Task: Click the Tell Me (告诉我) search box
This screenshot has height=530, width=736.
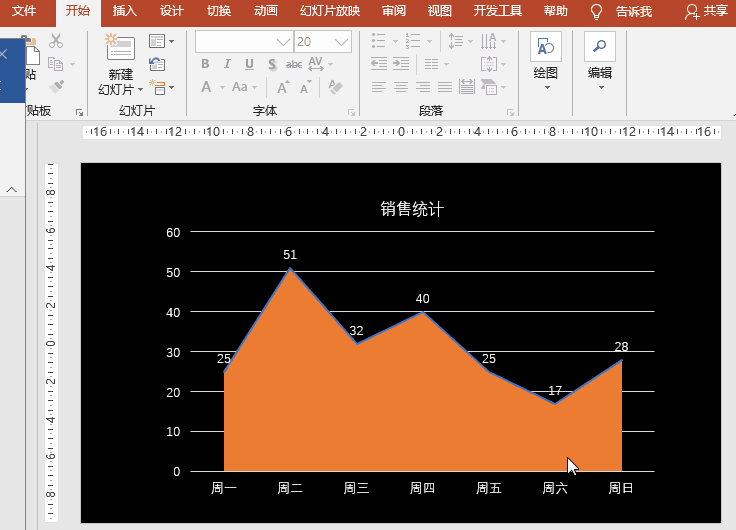Action: click(x=634, y=11)
